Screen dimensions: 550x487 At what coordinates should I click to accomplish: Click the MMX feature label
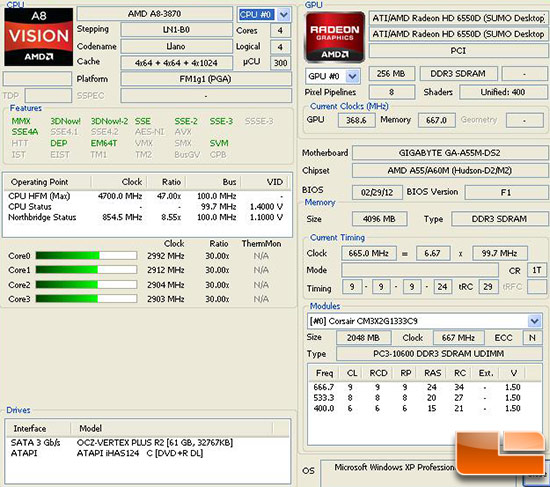click(21, 121)
